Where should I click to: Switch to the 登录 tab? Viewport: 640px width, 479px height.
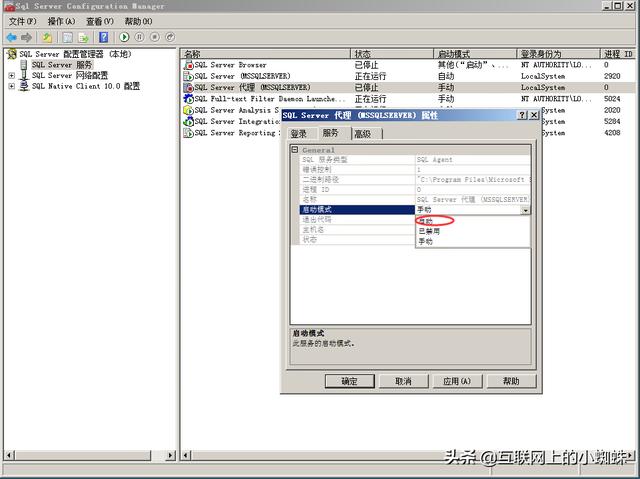point(299,134)
